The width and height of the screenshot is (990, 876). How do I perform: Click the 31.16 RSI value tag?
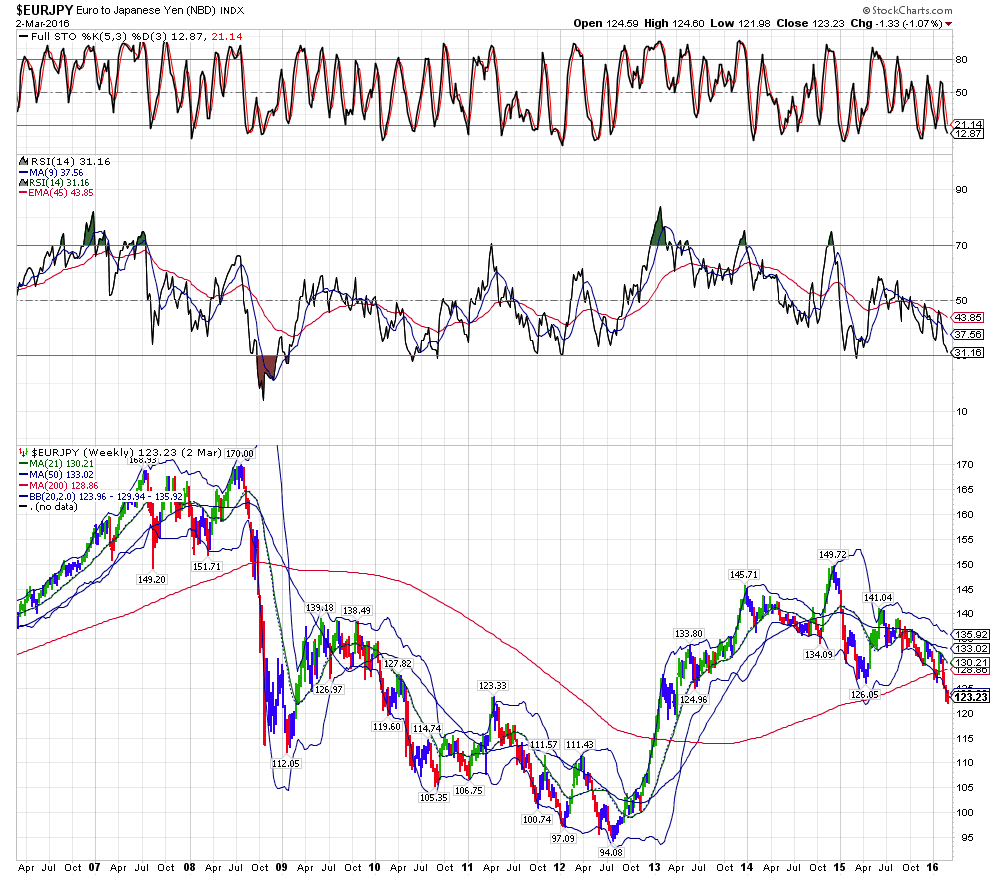(965, 353)
